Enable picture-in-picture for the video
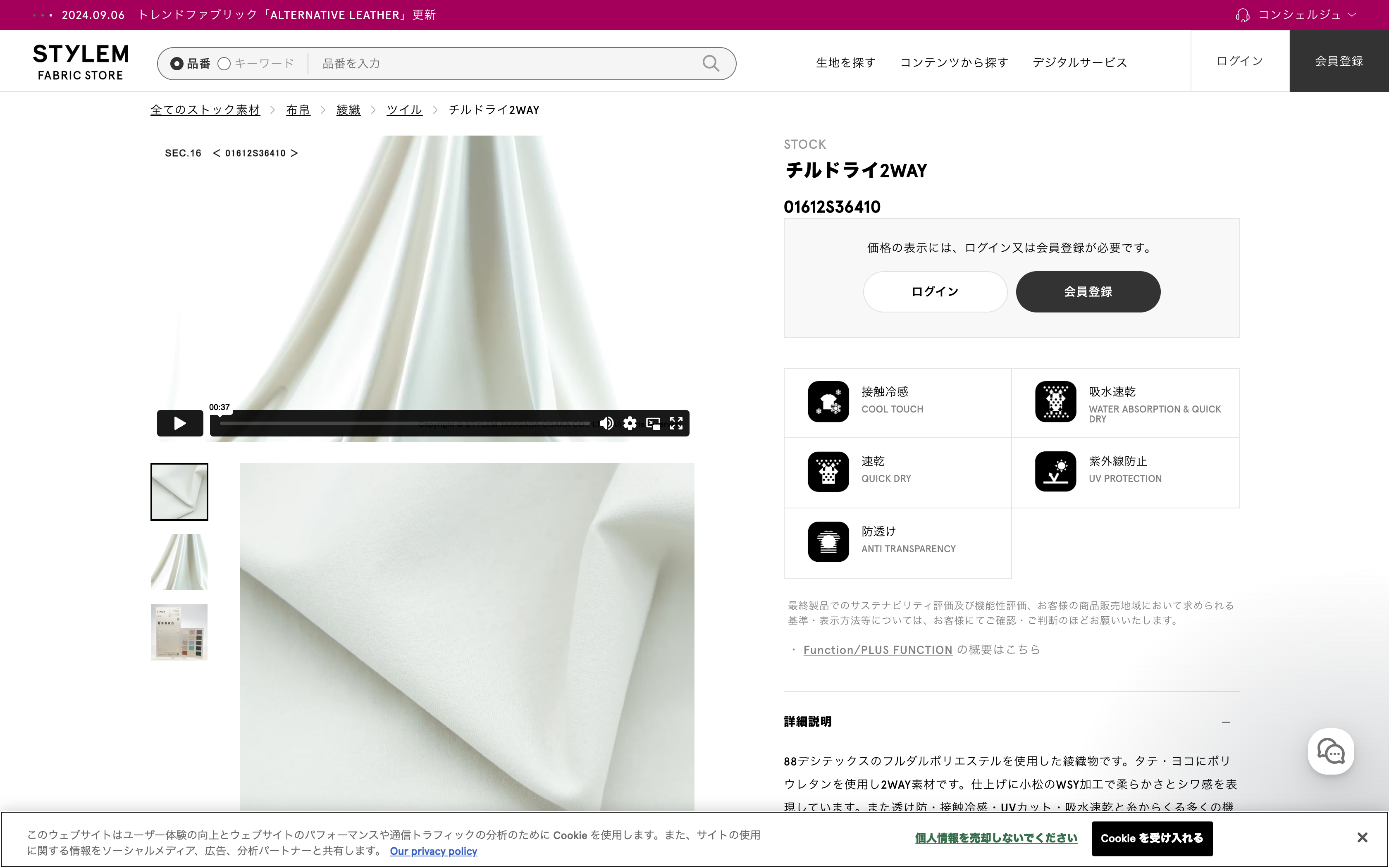 (653, 423)
